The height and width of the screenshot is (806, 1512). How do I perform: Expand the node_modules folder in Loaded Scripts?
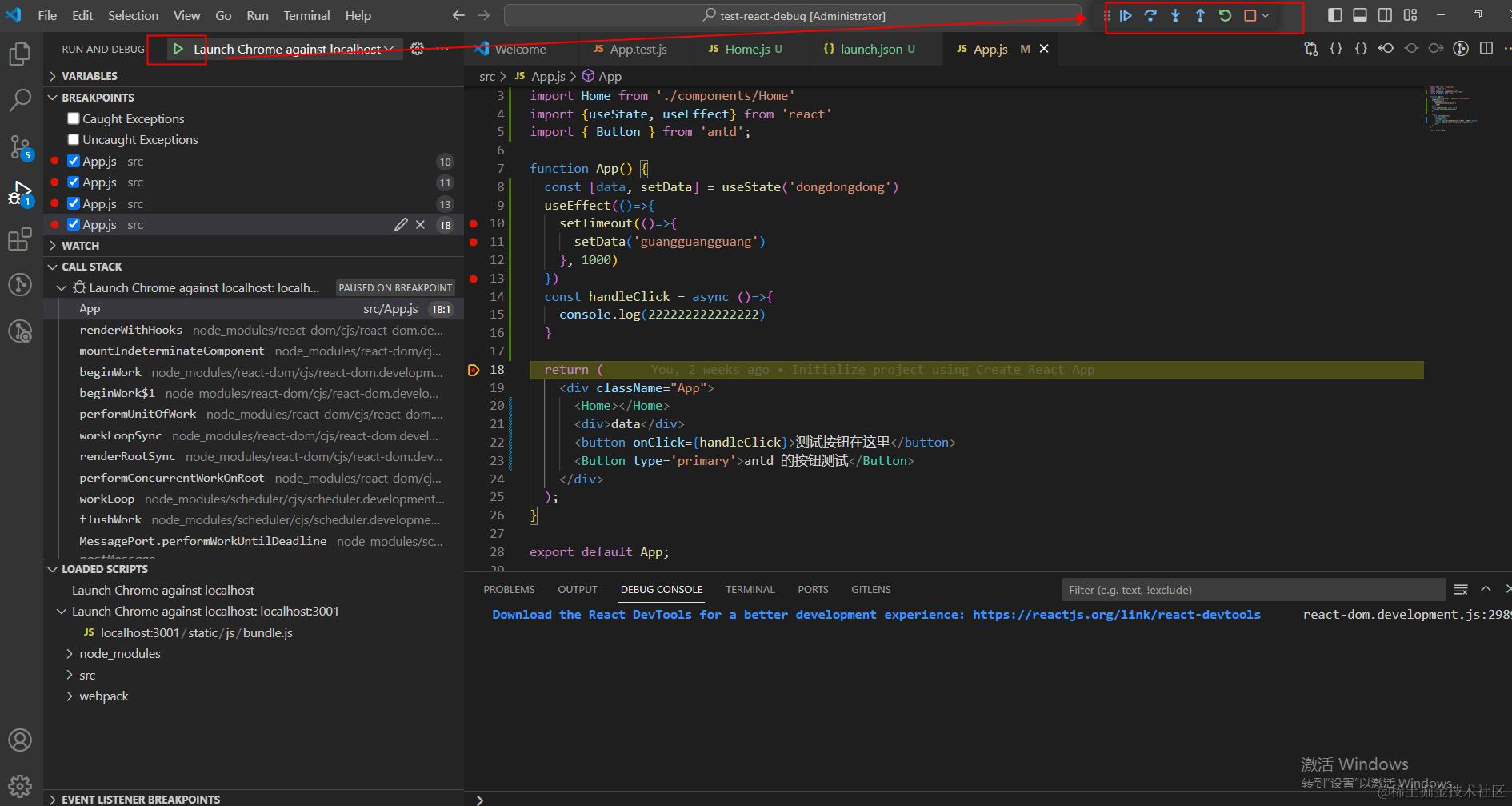tap(120, 654)
